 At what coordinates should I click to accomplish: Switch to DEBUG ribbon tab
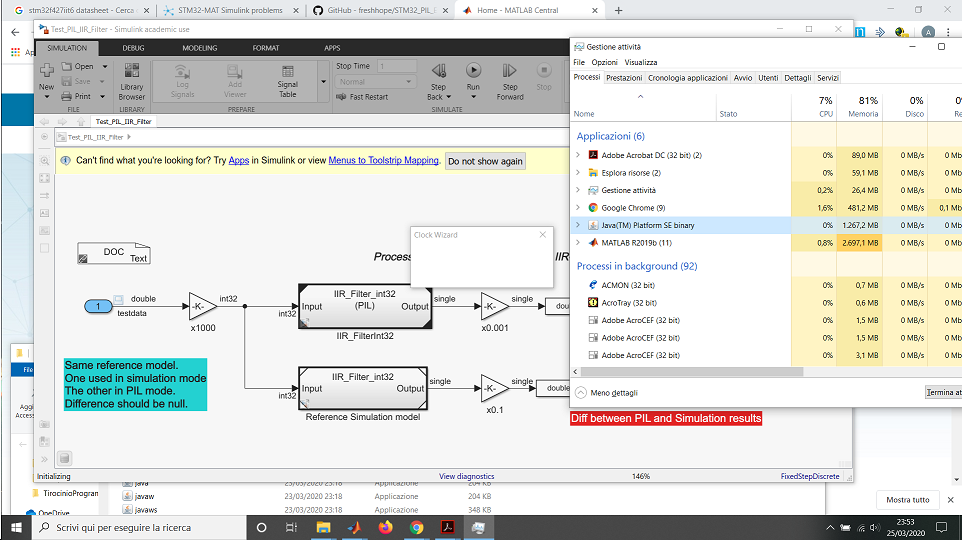pos(133,48)
